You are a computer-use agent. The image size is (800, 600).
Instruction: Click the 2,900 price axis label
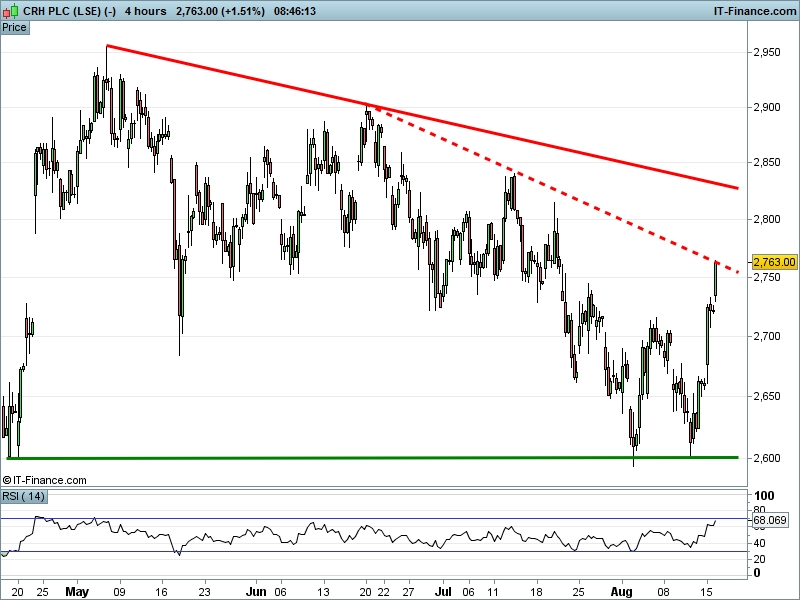click(x=767, y=107)
